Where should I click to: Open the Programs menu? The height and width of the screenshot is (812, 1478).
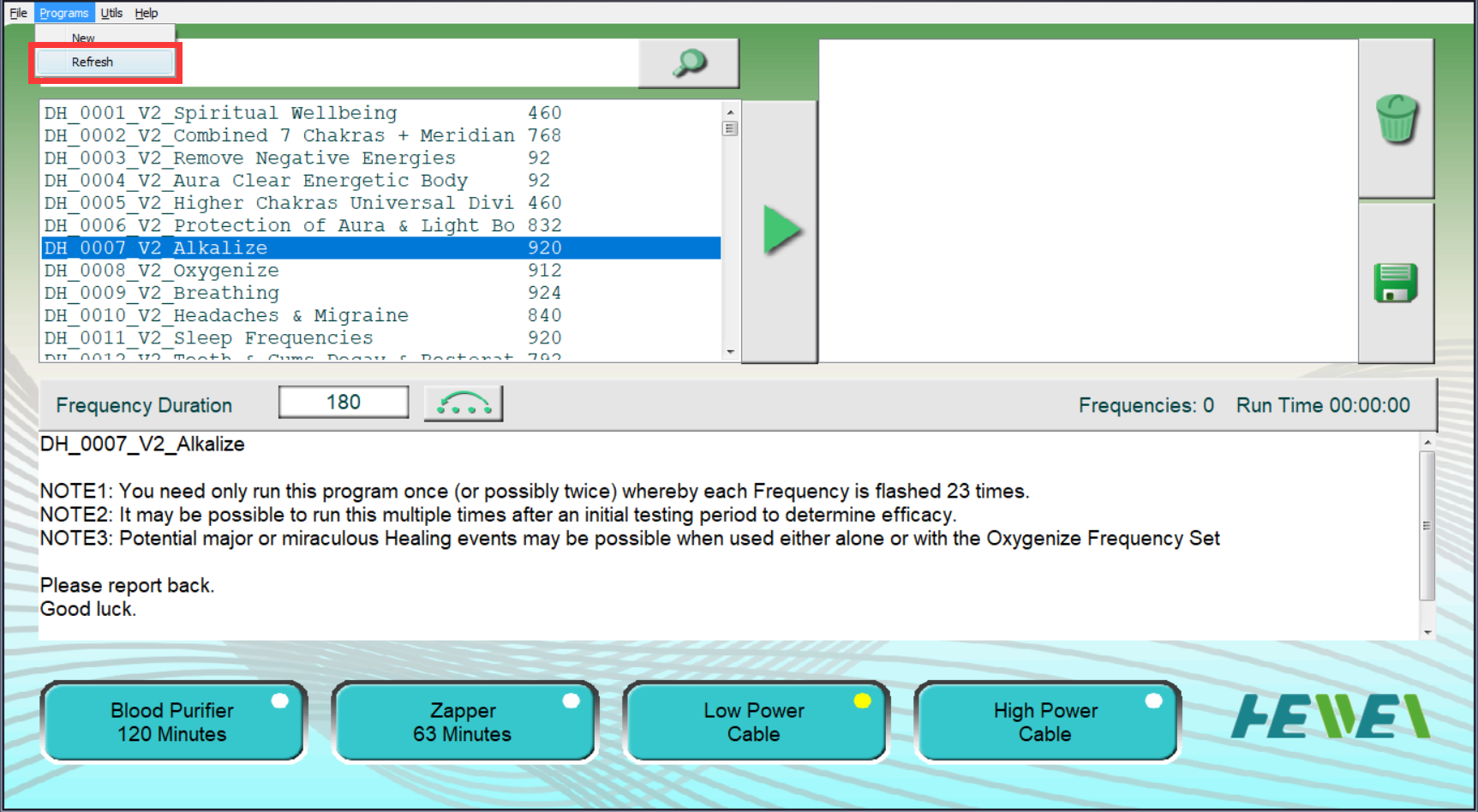64,13
